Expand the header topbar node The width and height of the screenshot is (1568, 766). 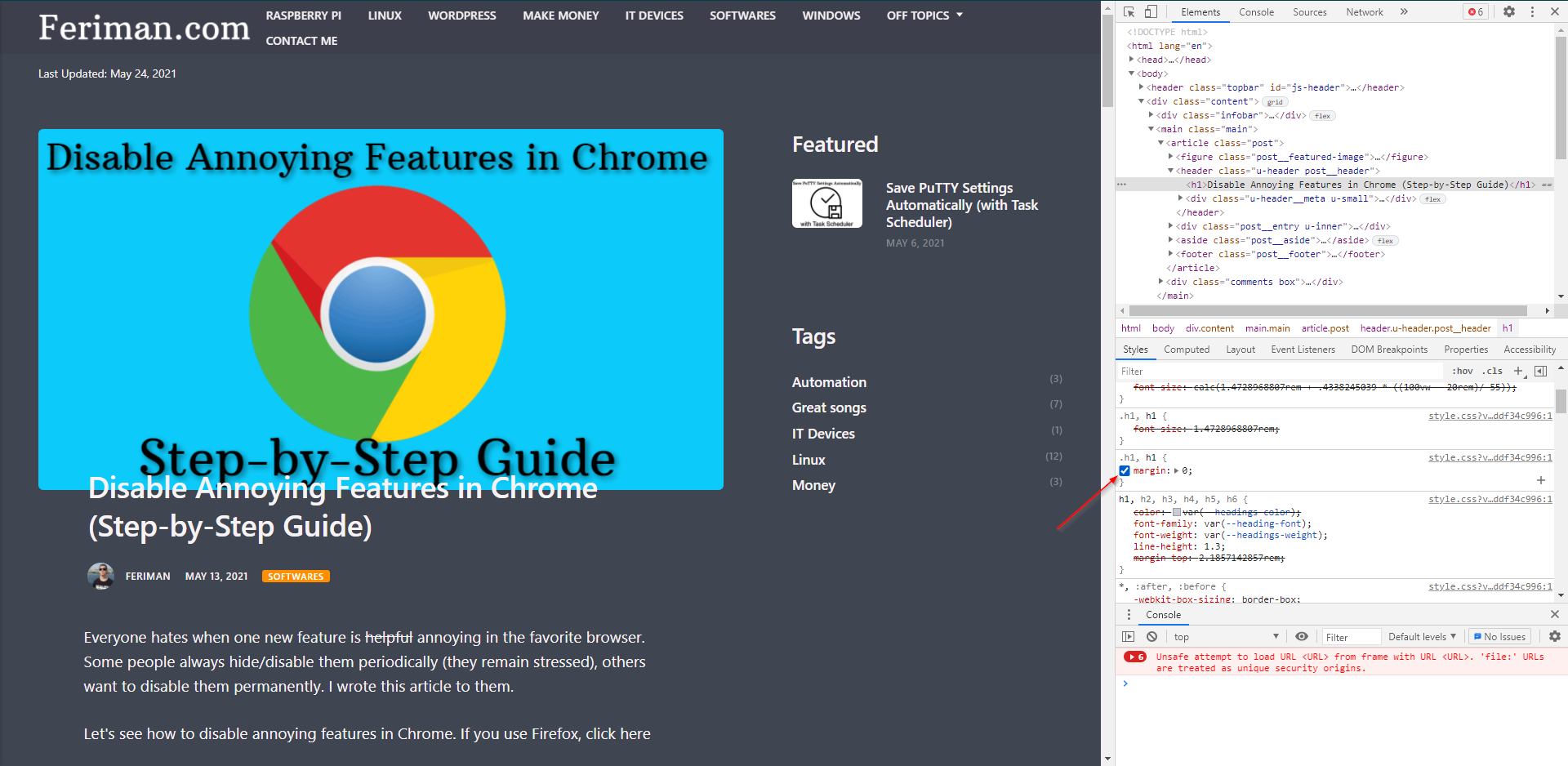pyautogui.click(x=1141, y=87)
